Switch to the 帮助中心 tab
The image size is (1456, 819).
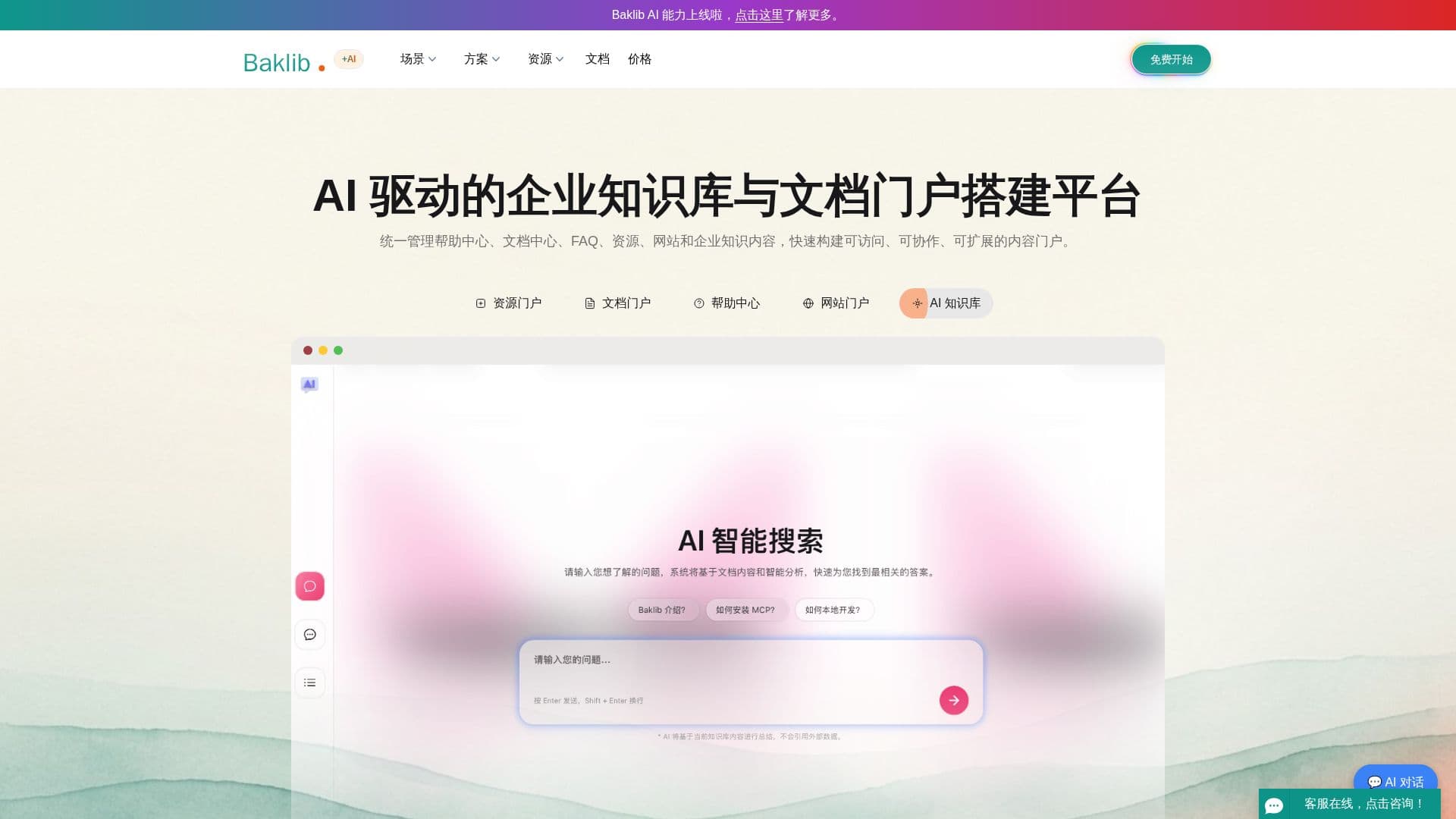727,303
